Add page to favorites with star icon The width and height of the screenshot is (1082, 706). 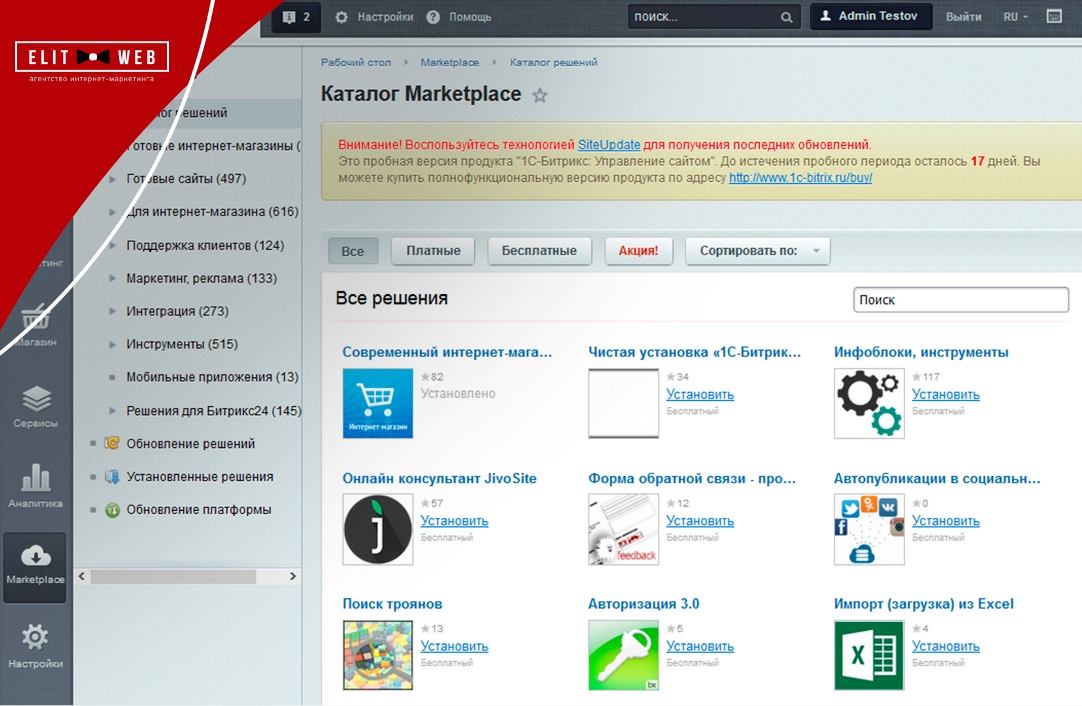tap(540, 95)
